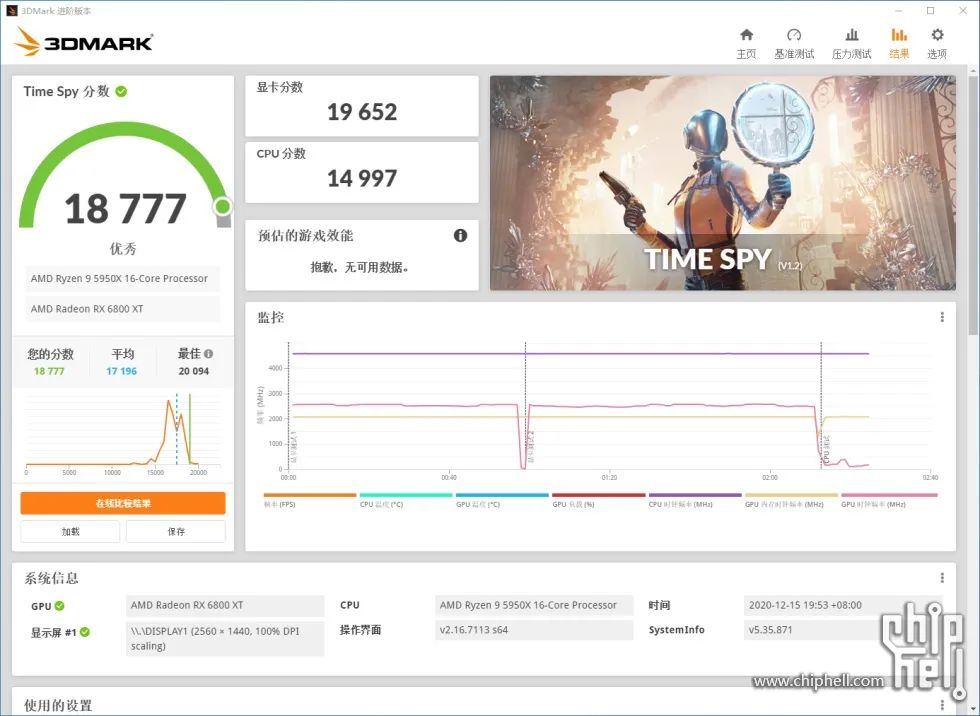
Task: Click CPU field AMD Ryzen 9 5950X
Action: (534, 605)
